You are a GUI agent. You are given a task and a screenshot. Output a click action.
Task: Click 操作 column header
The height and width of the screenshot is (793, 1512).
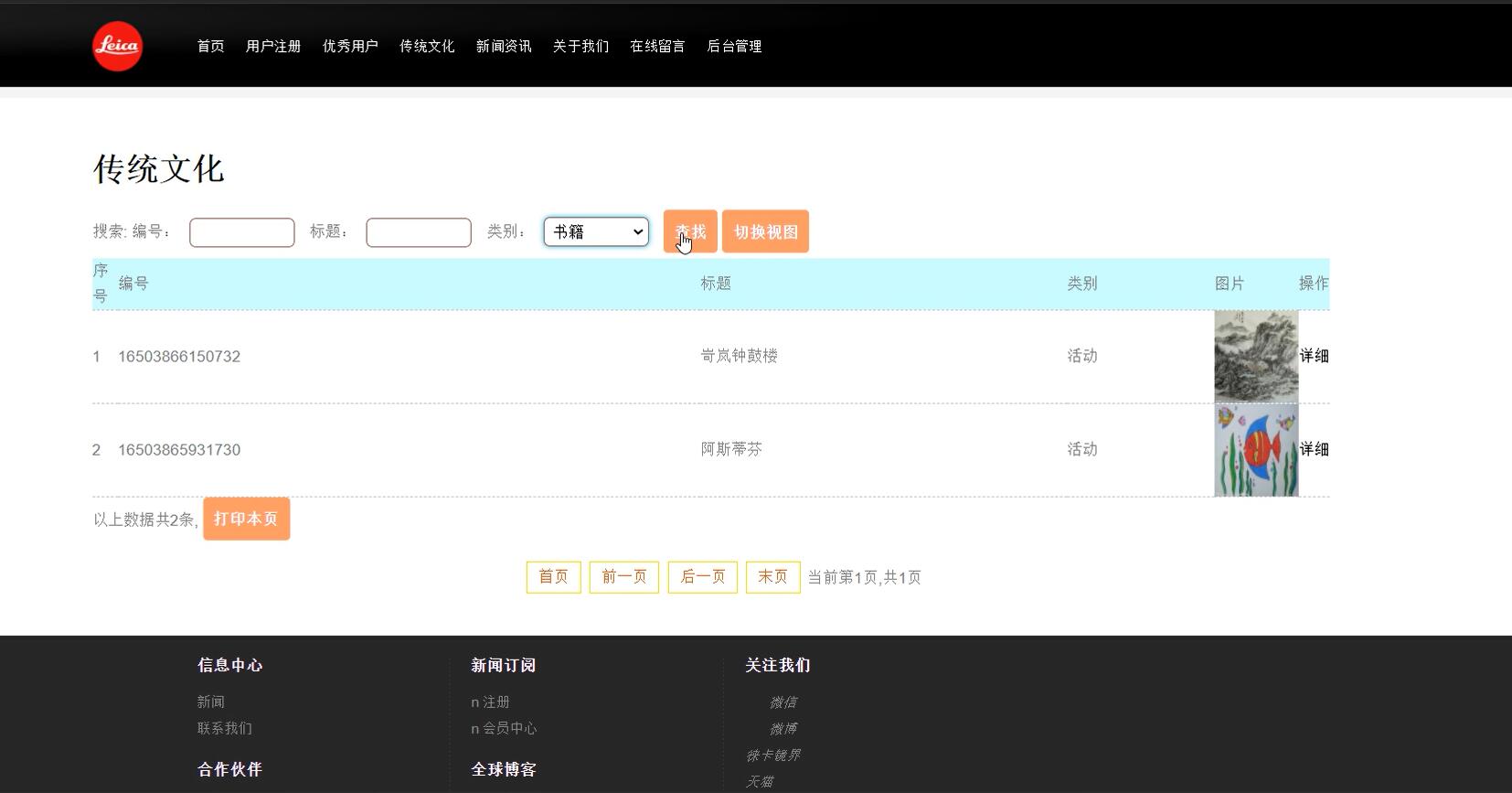coord(1314,284)
